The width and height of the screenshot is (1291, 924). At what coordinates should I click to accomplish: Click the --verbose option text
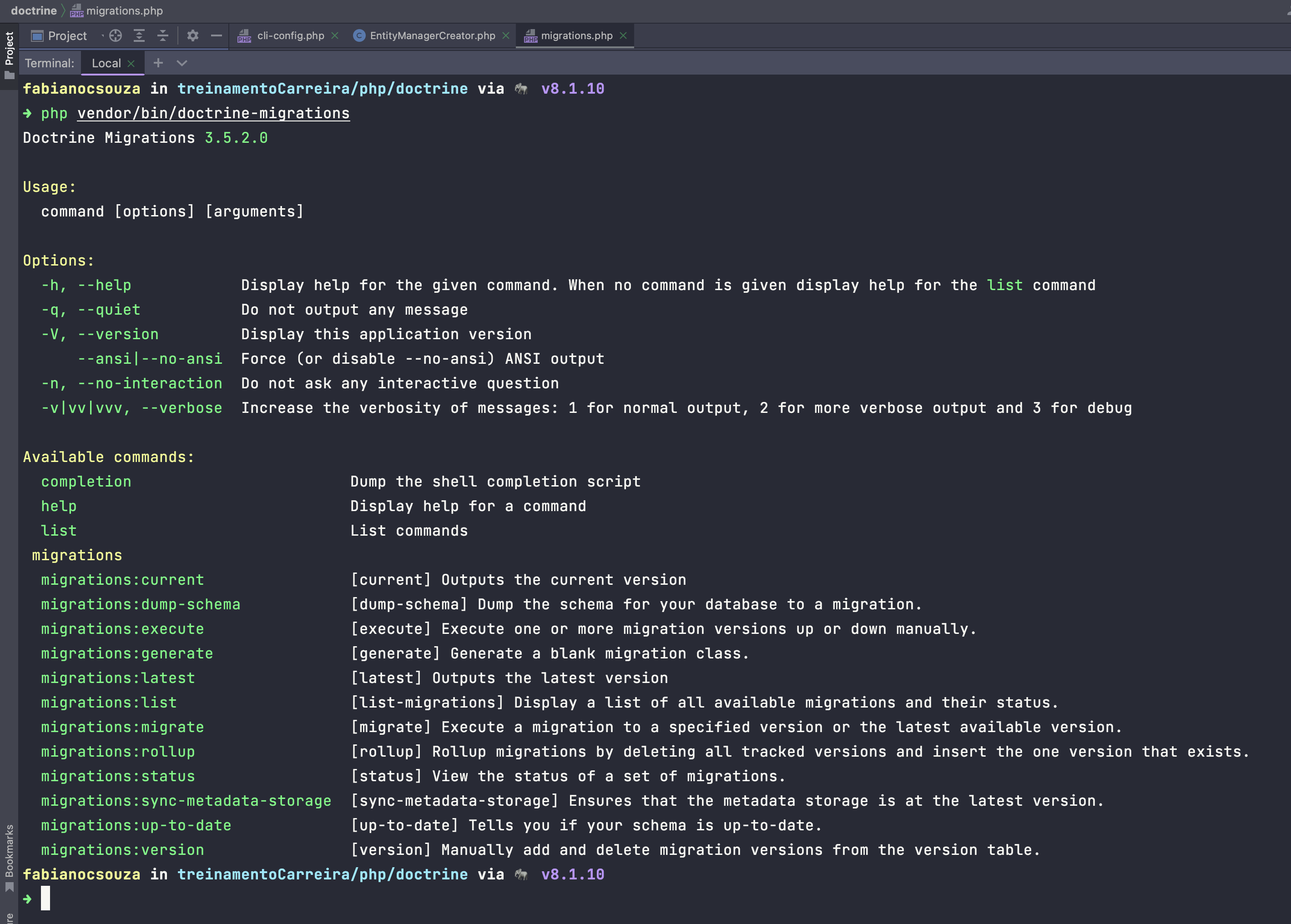coord(182,408)
